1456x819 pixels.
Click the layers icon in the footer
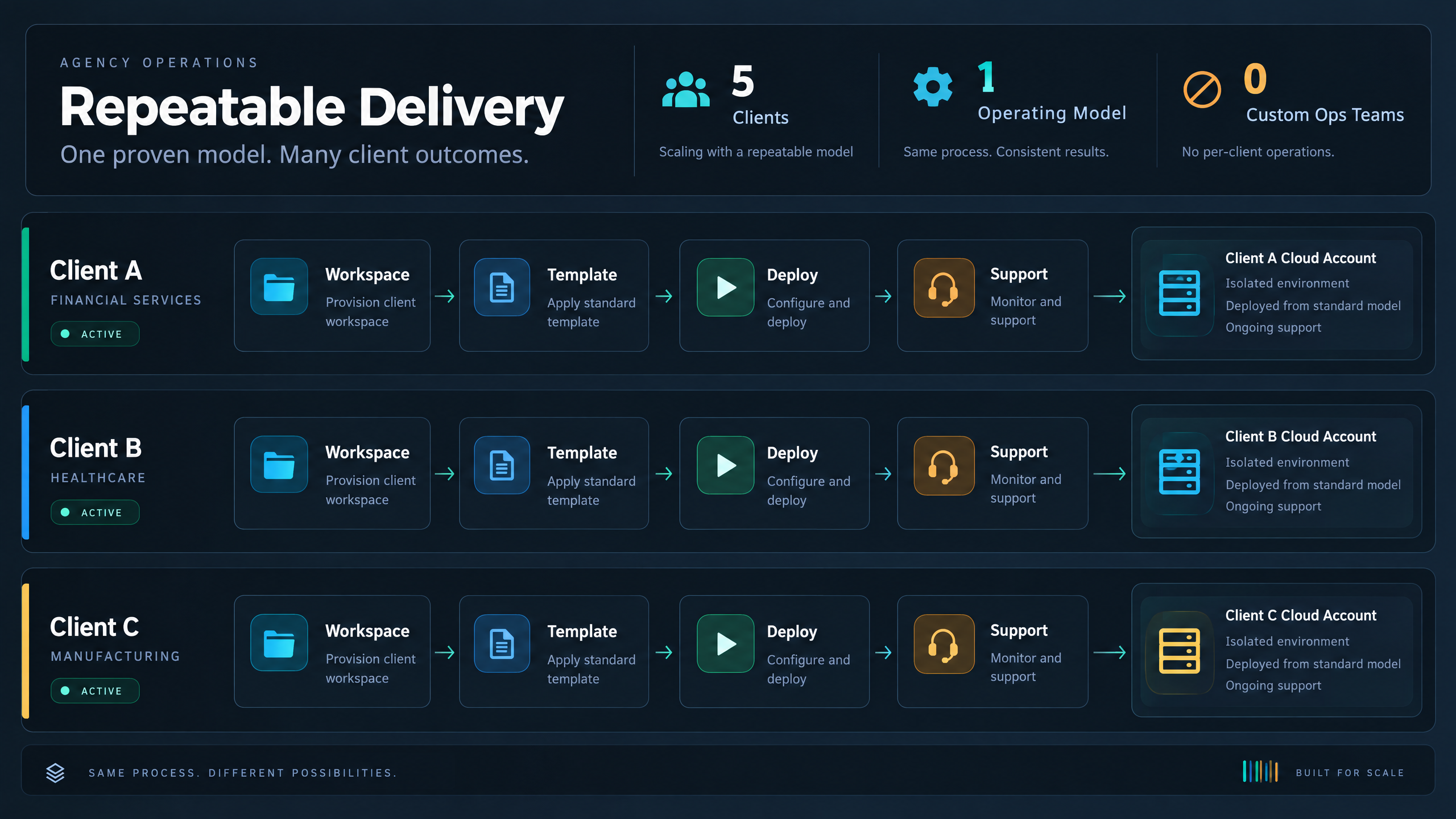pos(55,773)
